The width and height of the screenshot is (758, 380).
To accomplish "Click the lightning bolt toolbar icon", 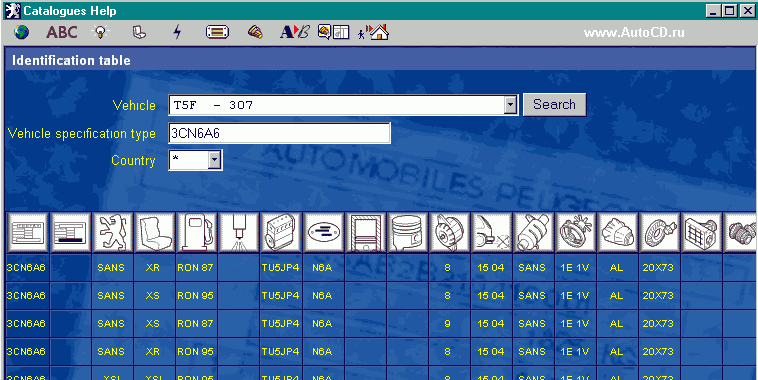I will (x=177, y=32).
